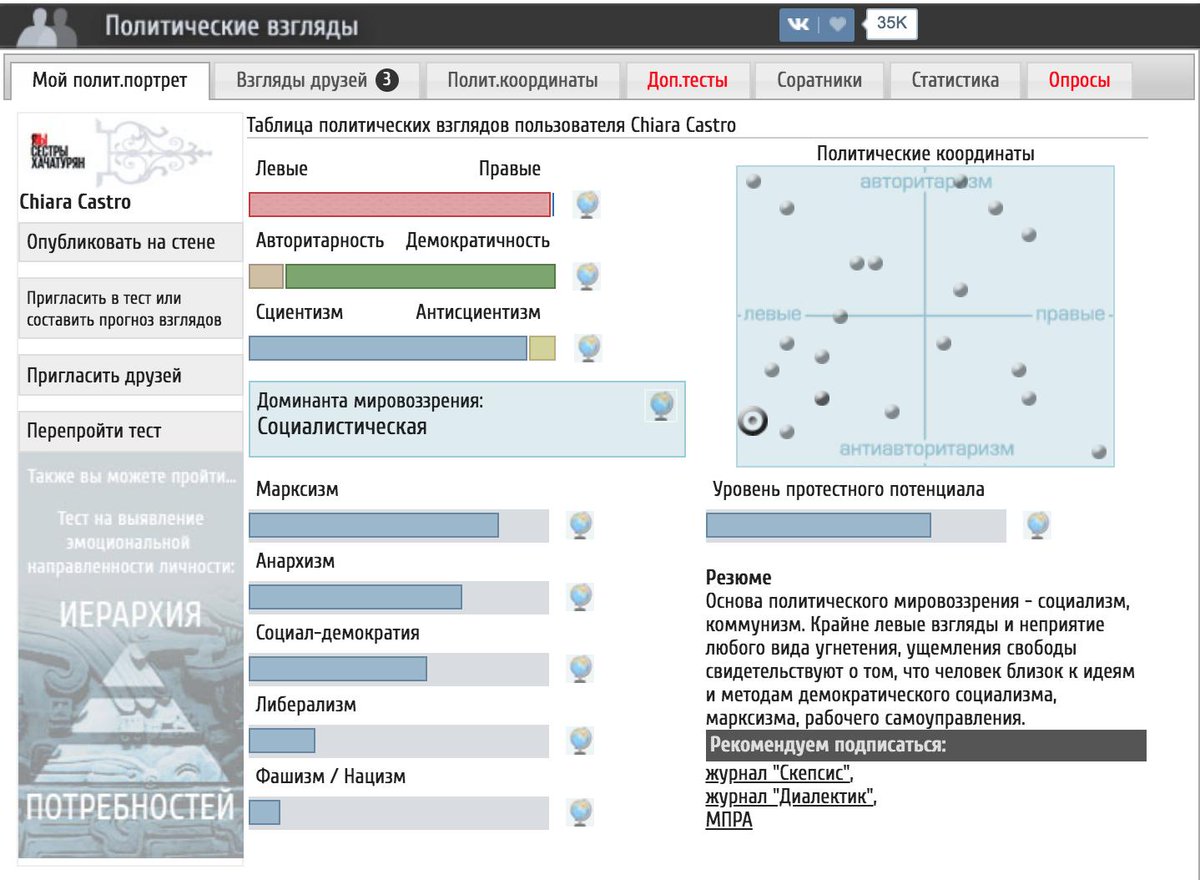
Task: Click the Пригласить друзей button
Action: [130, 376]
